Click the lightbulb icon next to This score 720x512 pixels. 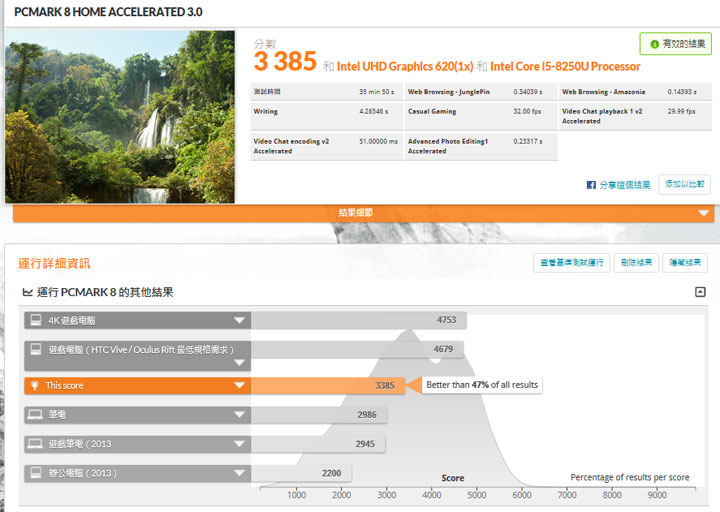tap(35, 385)
